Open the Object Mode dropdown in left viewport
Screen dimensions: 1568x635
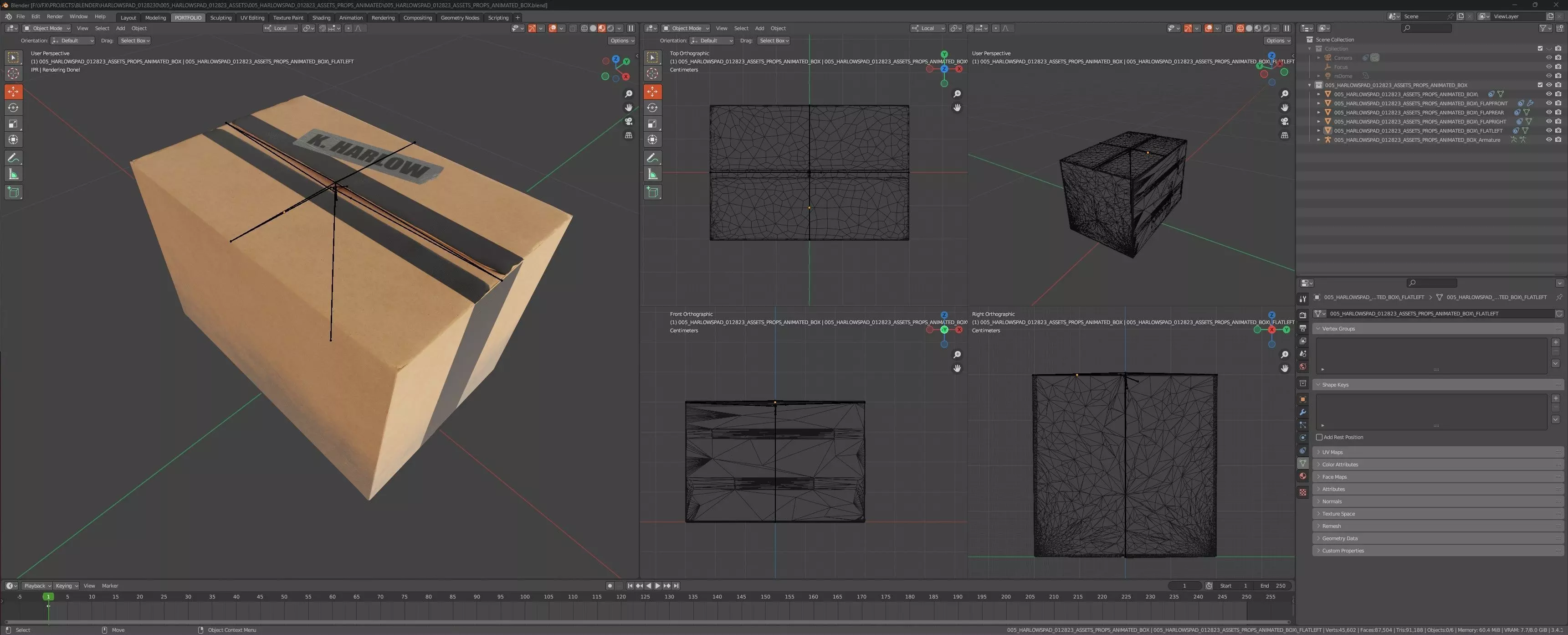point(47,28)
